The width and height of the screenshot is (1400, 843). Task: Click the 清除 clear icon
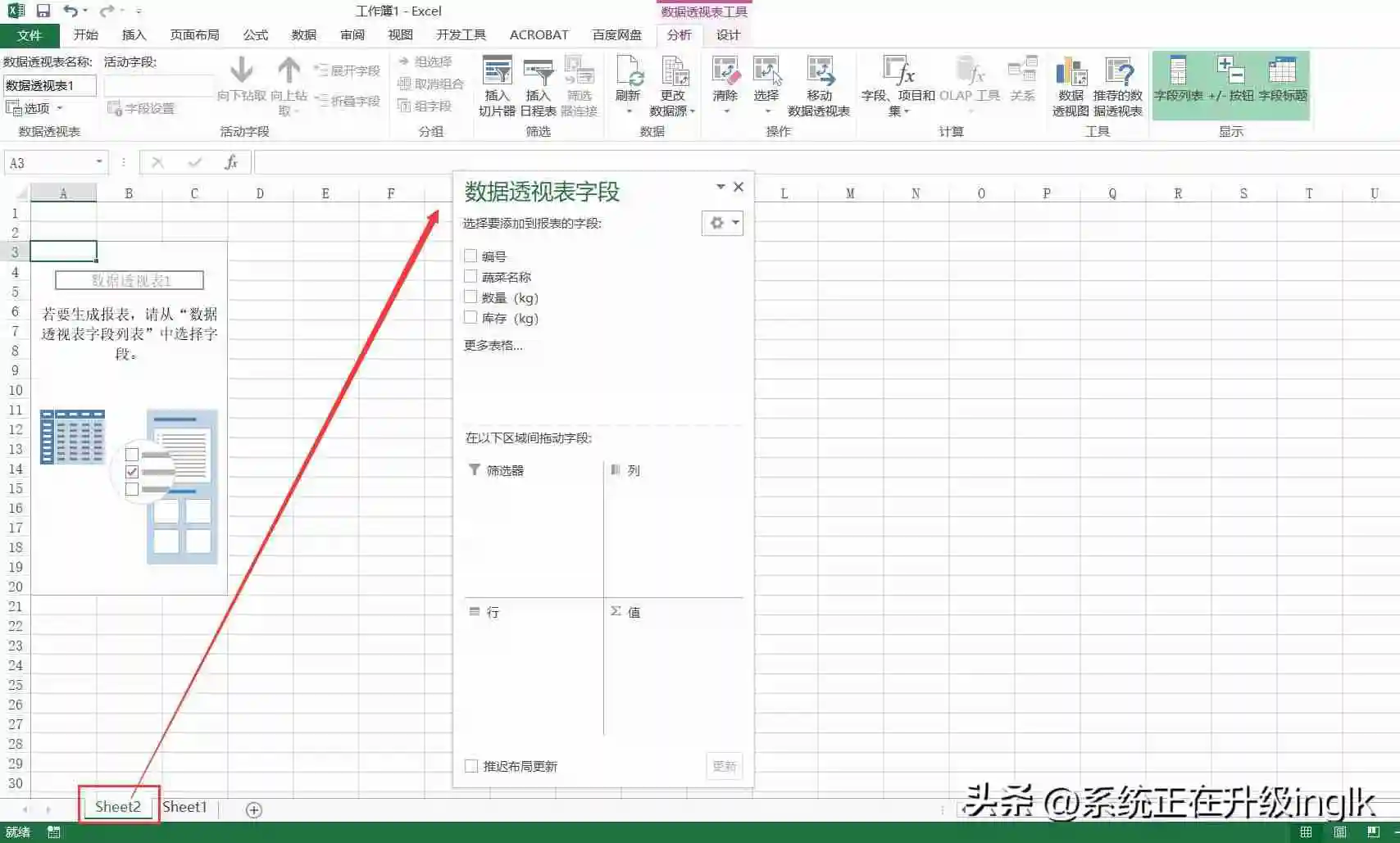point(725,86)
